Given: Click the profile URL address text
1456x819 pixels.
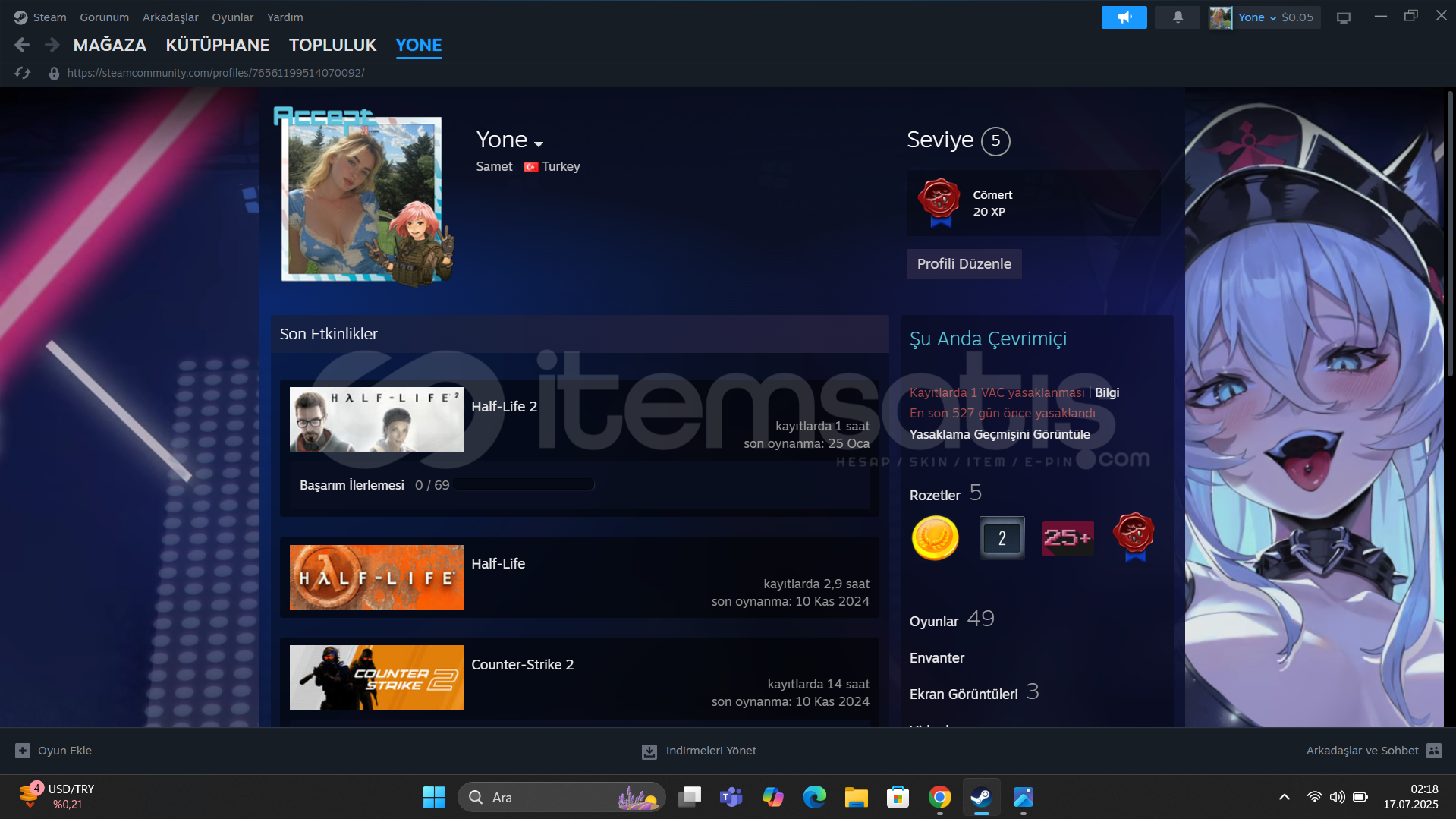Looking at the screenshot, I should (215, 73).
